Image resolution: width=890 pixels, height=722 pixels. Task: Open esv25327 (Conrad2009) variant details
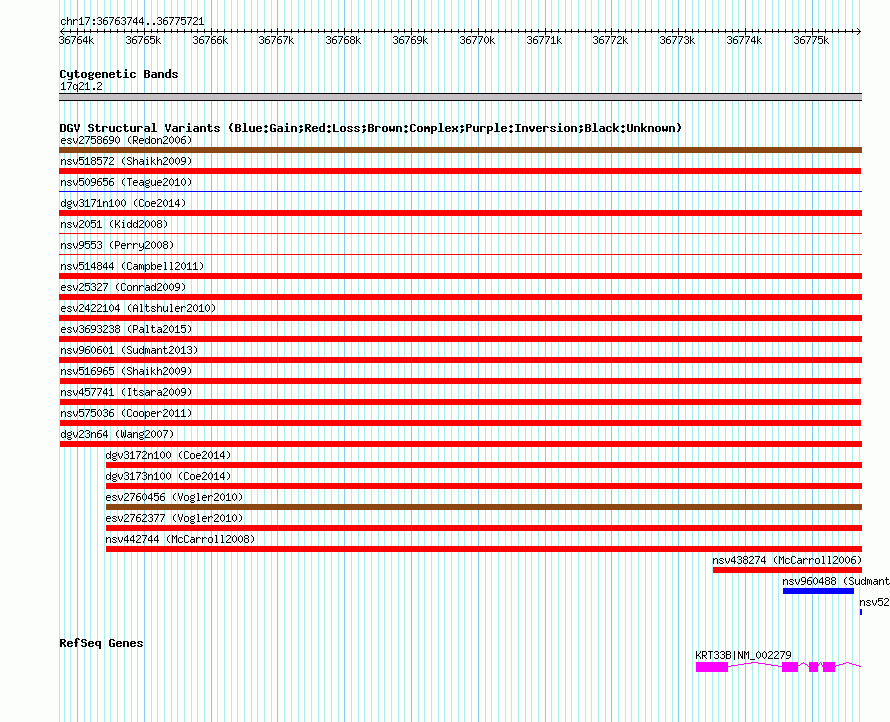(x=123, y=287)
